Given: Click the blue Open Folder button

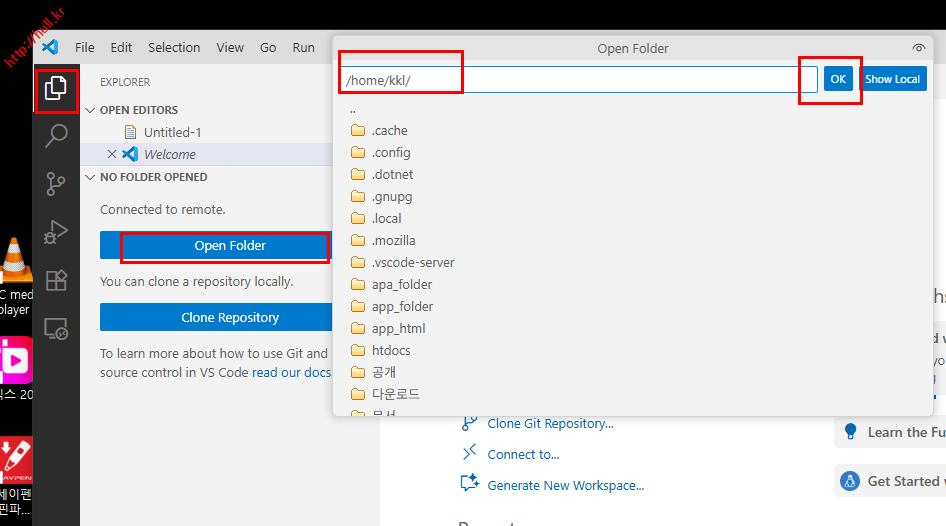Looking at the screenshot, I should [229, 245].
